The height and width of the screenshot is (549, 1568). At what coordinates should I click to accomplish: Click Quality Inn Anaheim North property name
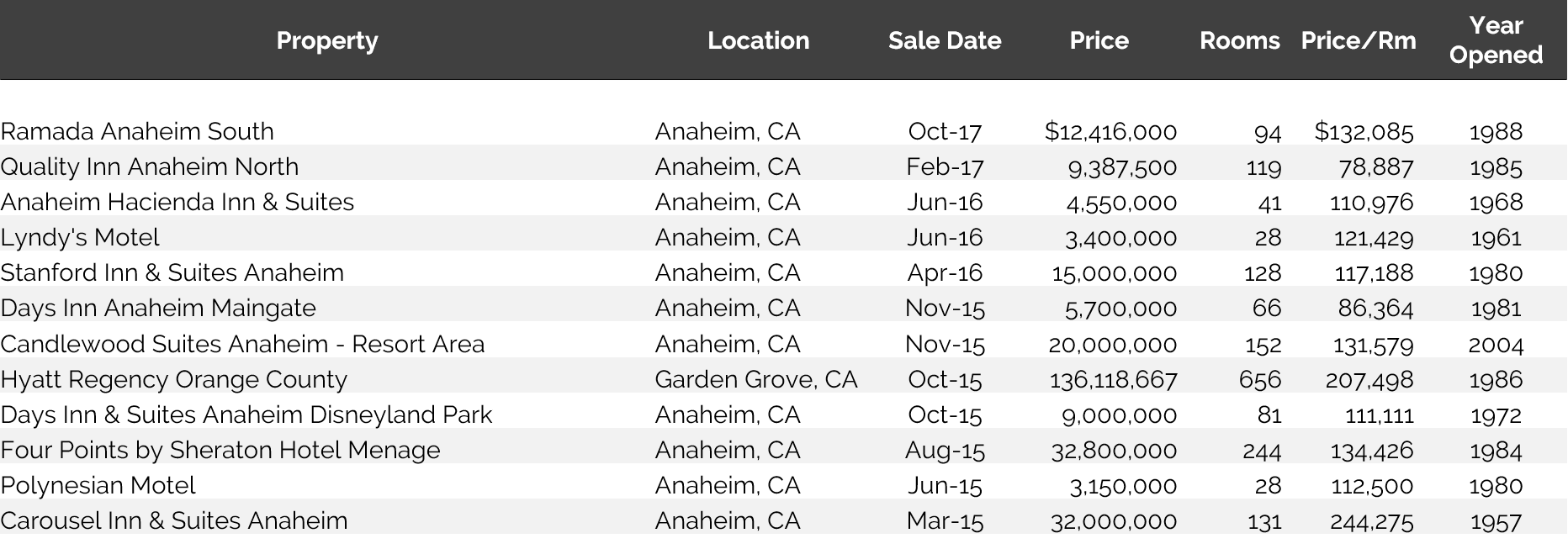[x=150, y=166]
